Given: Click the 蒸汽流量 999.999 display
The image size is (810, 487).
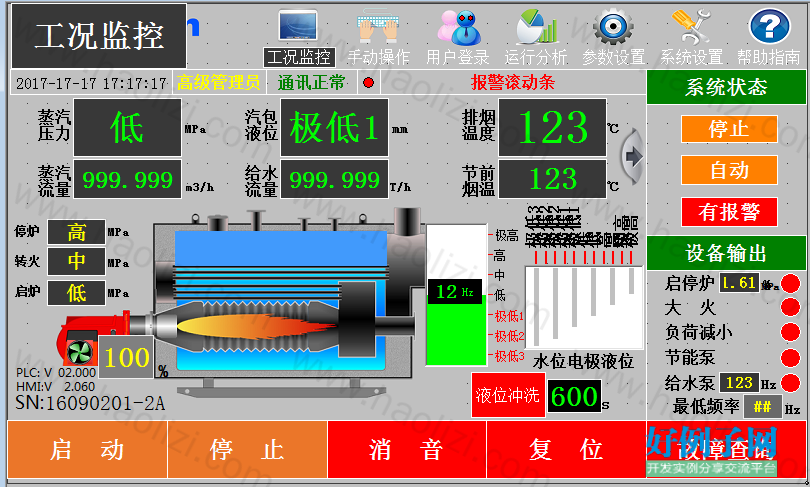Looking at the screenshot, I should pyautogui.click(x=128, y=179).
